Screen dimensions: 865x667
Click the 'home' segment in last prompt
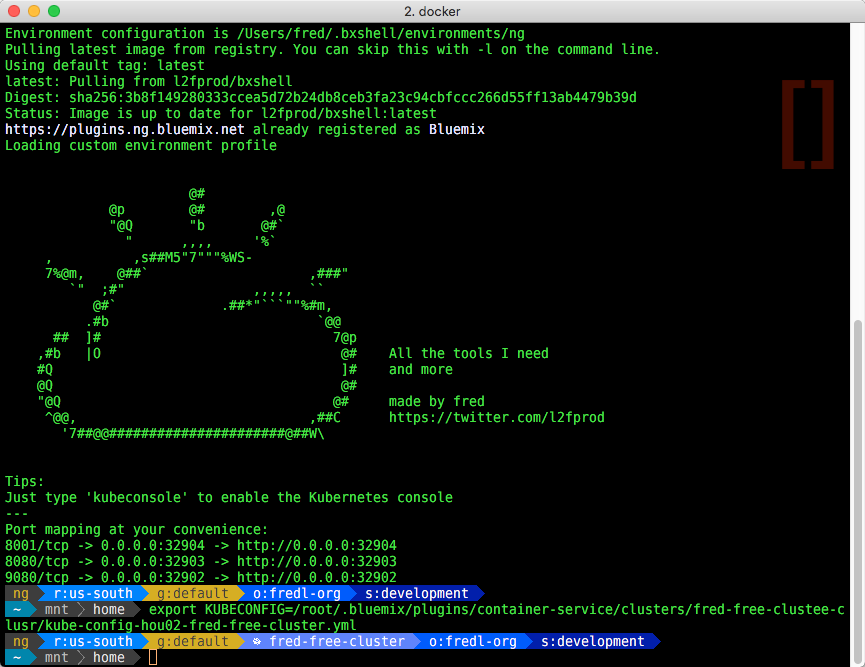(x=109, y=658)
